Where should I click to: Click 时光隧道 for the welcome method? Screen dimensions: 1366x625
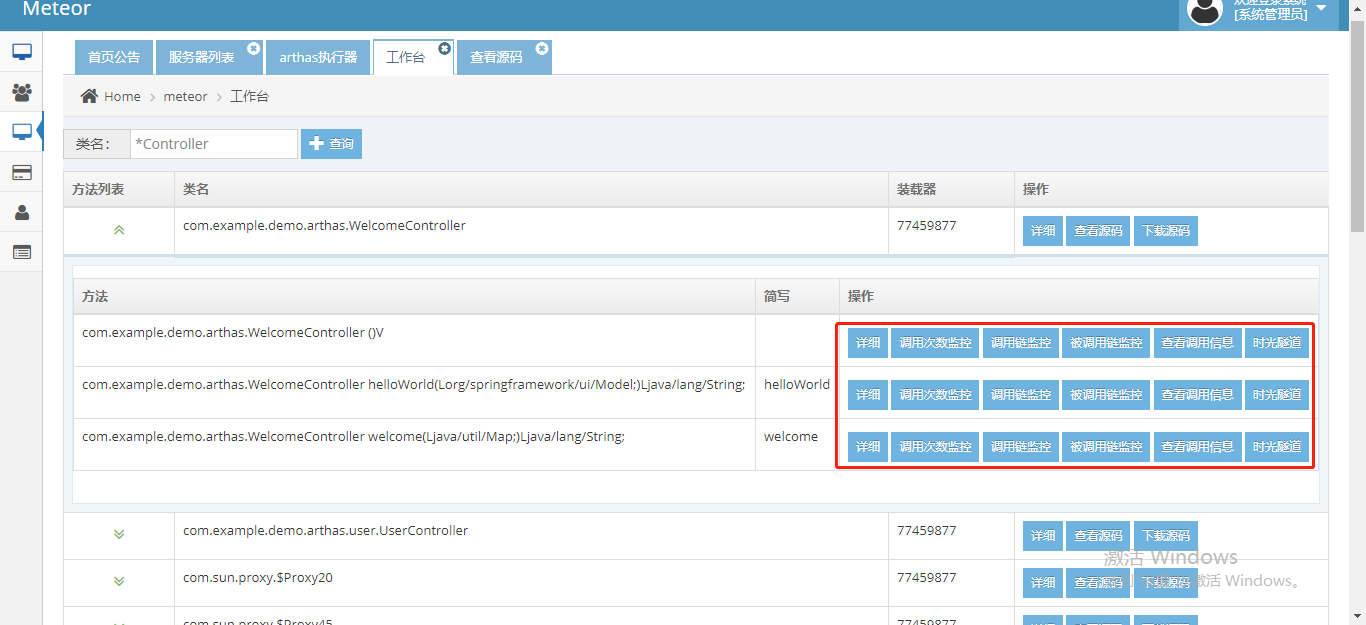[x=1277, y=446]
